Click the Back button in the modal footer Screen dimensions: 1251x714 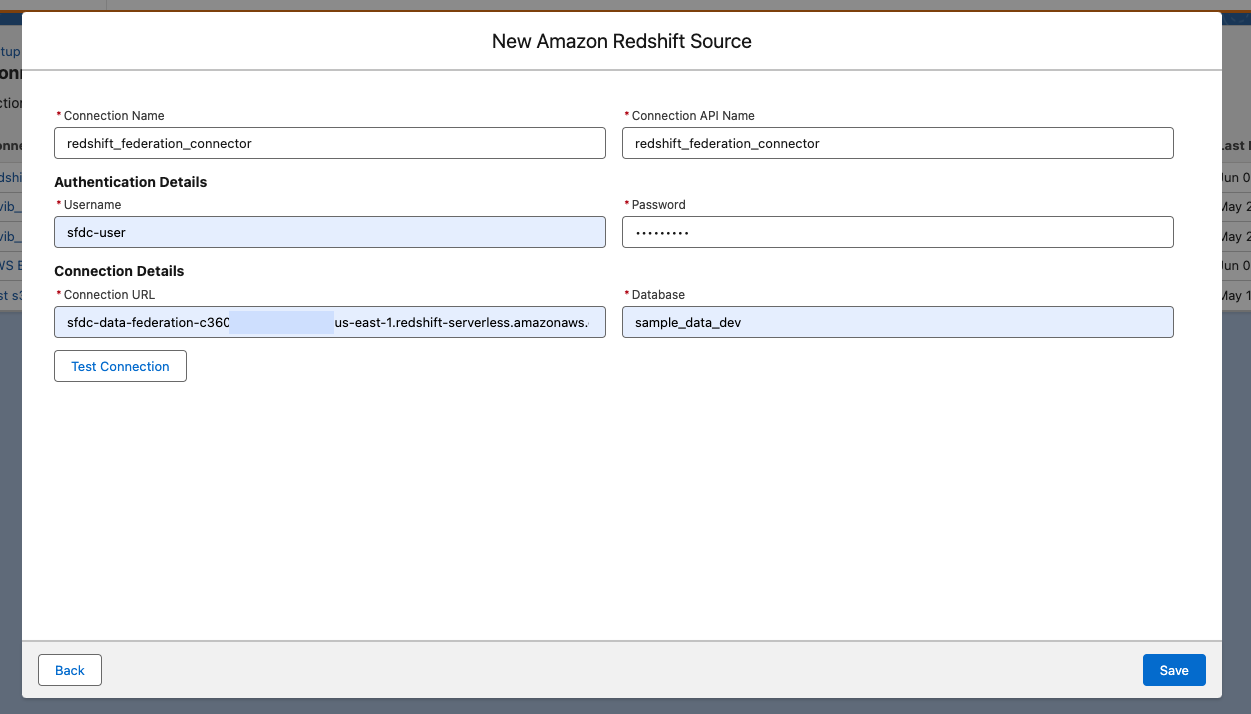click(69, 670)
